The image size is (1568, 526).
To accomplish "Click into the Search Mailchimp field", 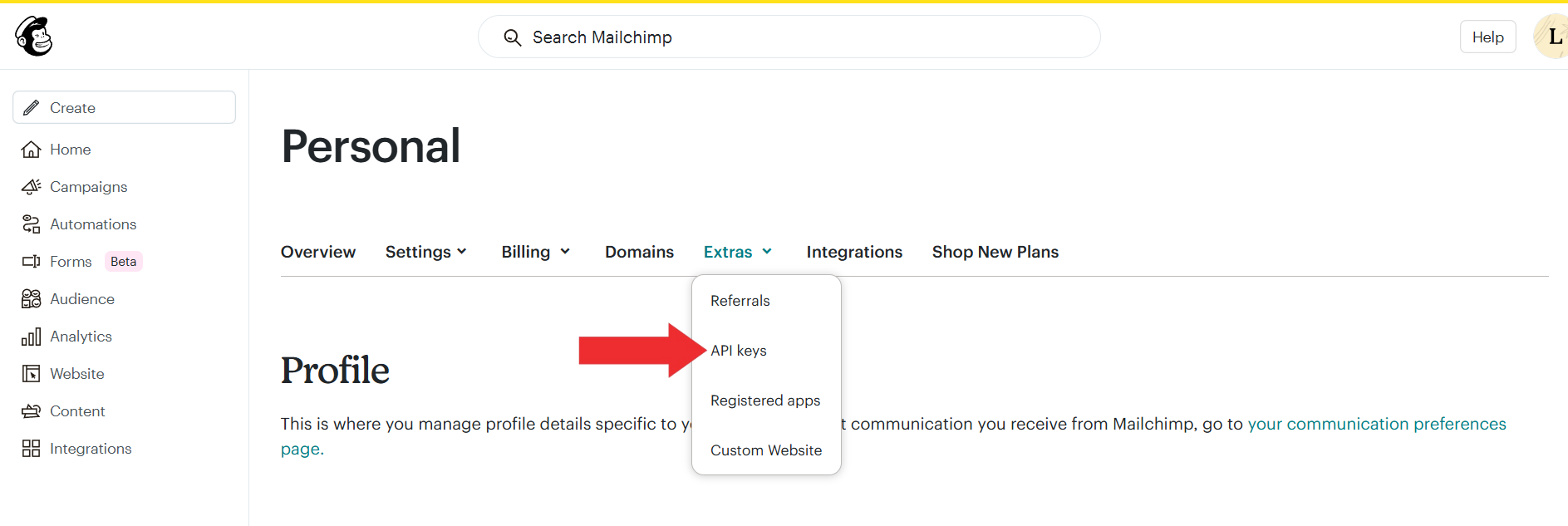I will tap(789, 37).
